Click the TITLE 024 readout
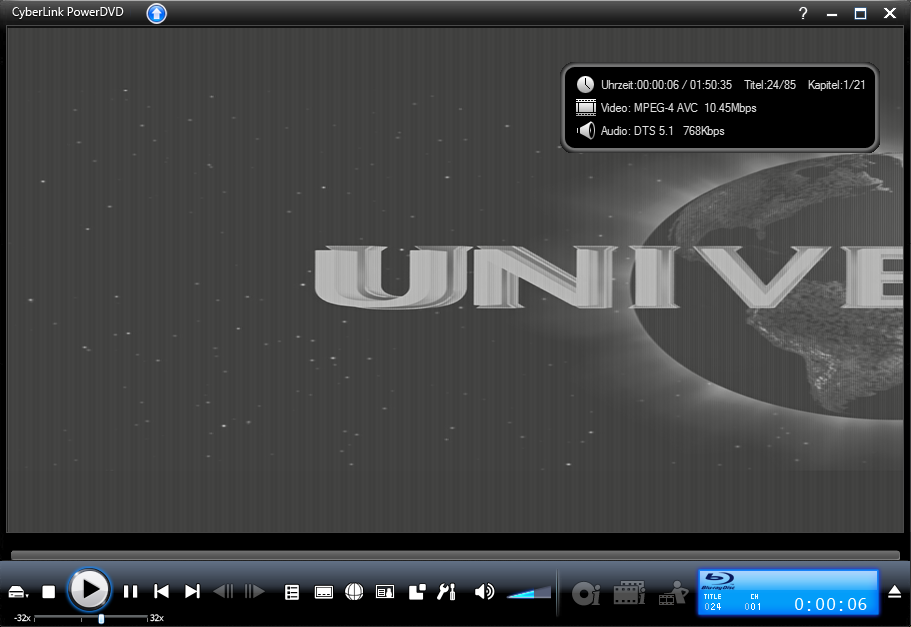 (x=713, y=602)
